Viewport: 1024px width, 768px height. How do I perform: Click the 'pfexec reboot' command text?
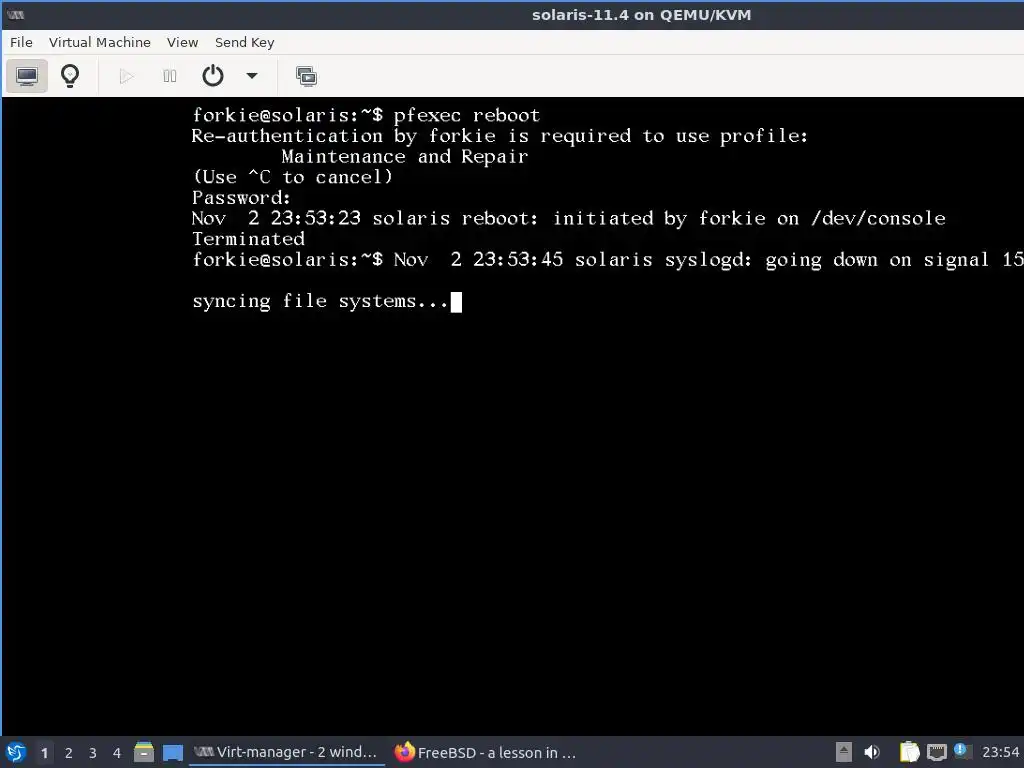point(466,116)
